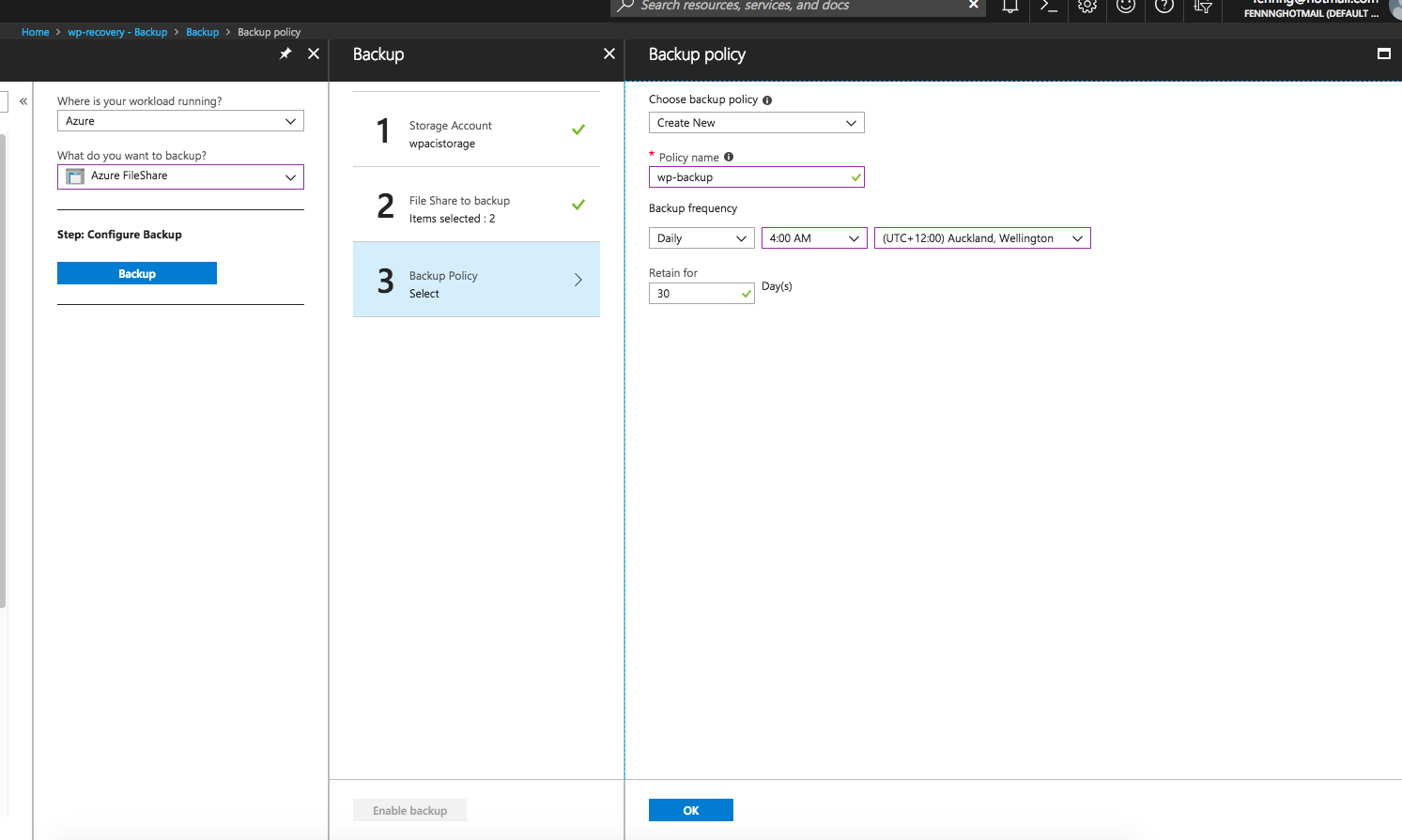The height and width of the screenshot is (840, 1402).
Task: Open the help question mark icon
Action: pos(1164,7)
